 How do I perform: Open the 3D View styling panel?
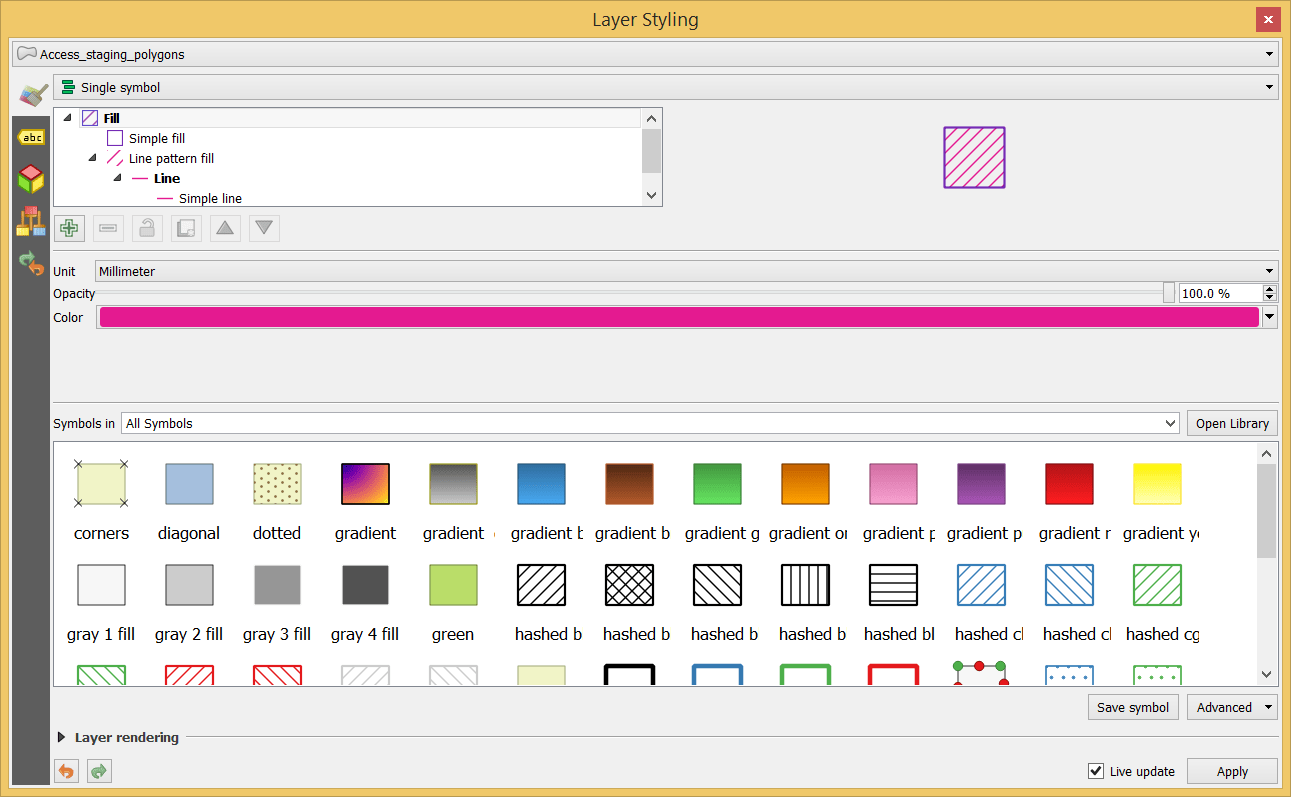(31, 178)
